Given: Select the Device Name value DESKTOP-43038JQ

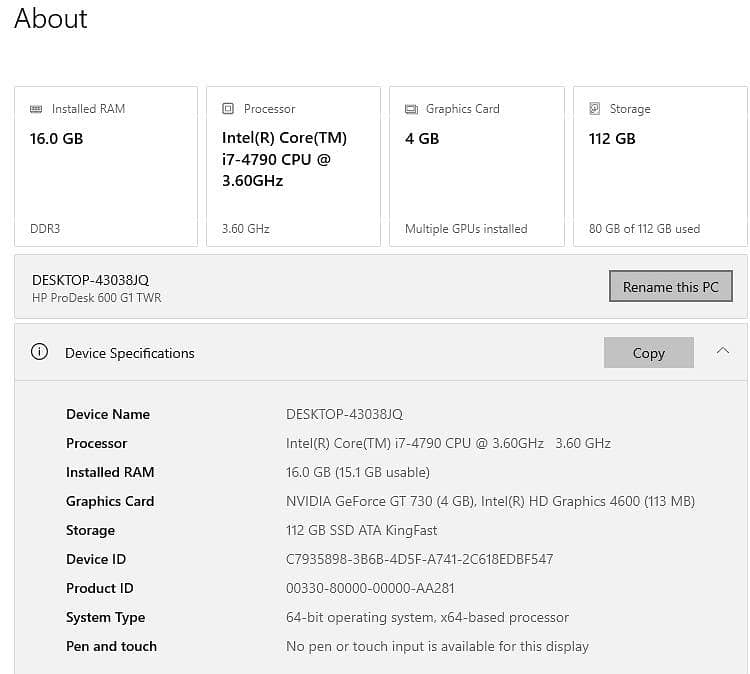Looking at the screenshot, I should pyautogui.click(x=344, y=414).
